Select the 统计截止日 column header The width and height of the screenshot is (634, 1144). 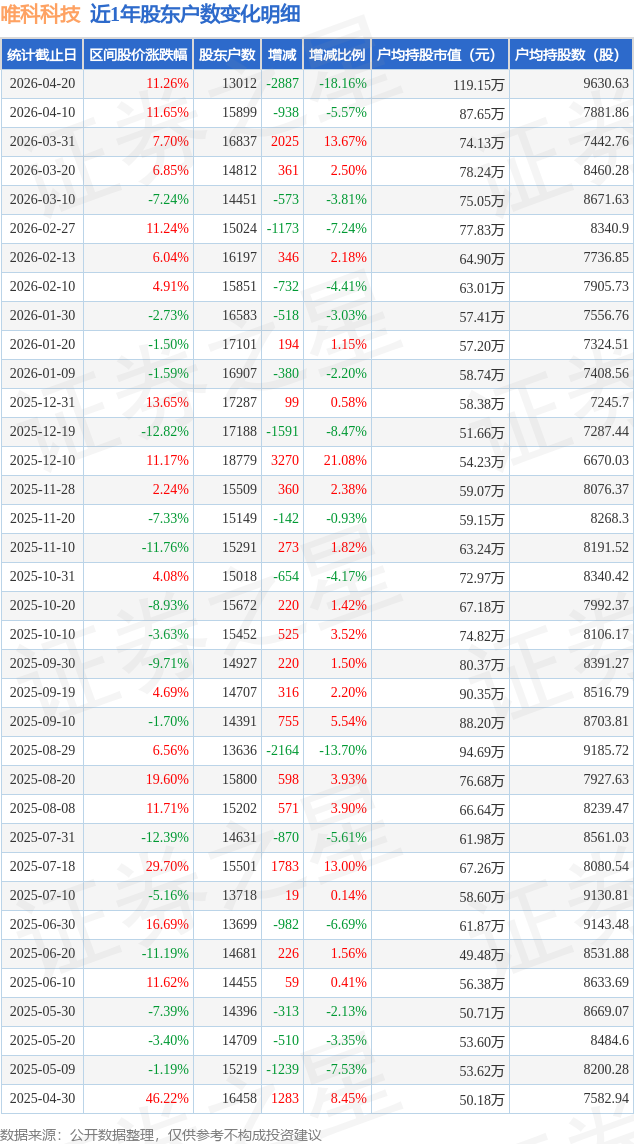42,55
